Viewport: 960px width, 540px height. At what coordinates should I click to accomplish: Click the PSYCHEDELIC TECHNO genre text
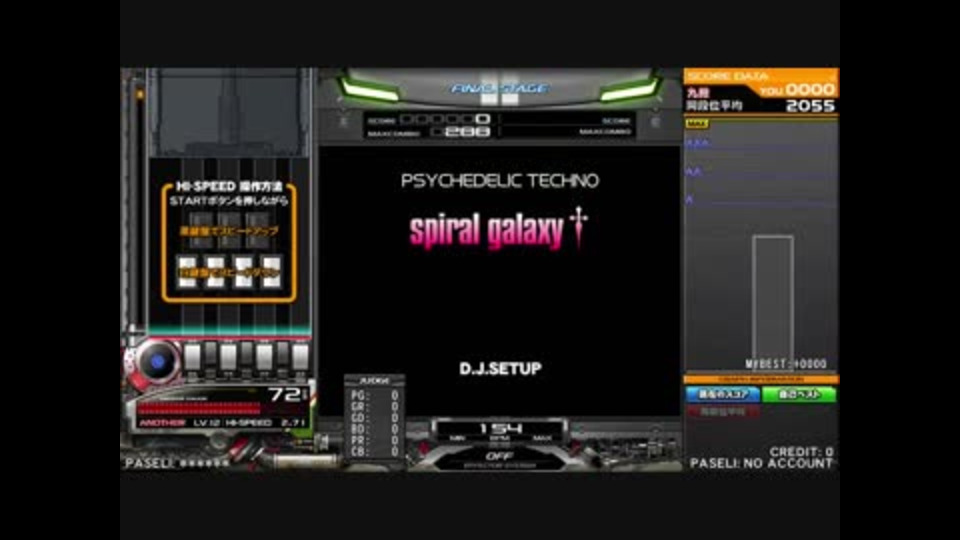click(500, 181)
